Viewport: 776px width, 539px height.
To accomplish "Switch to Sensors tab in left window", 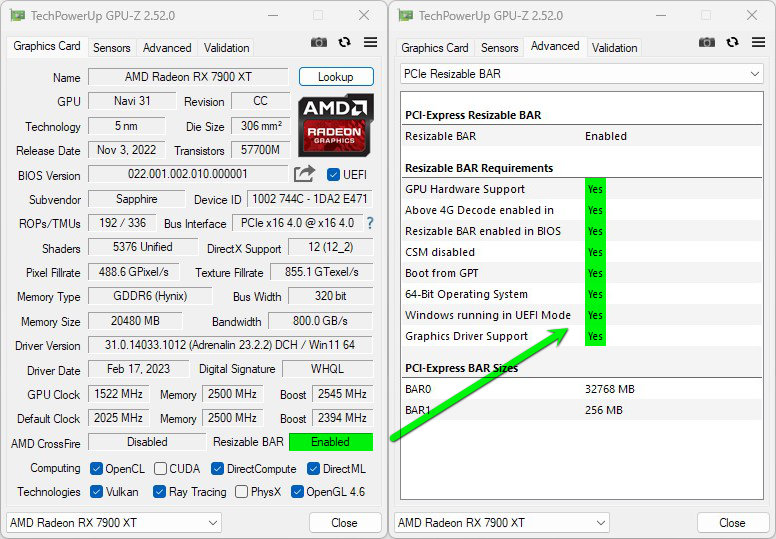I will pyautogui.click(x=112, y=48).
